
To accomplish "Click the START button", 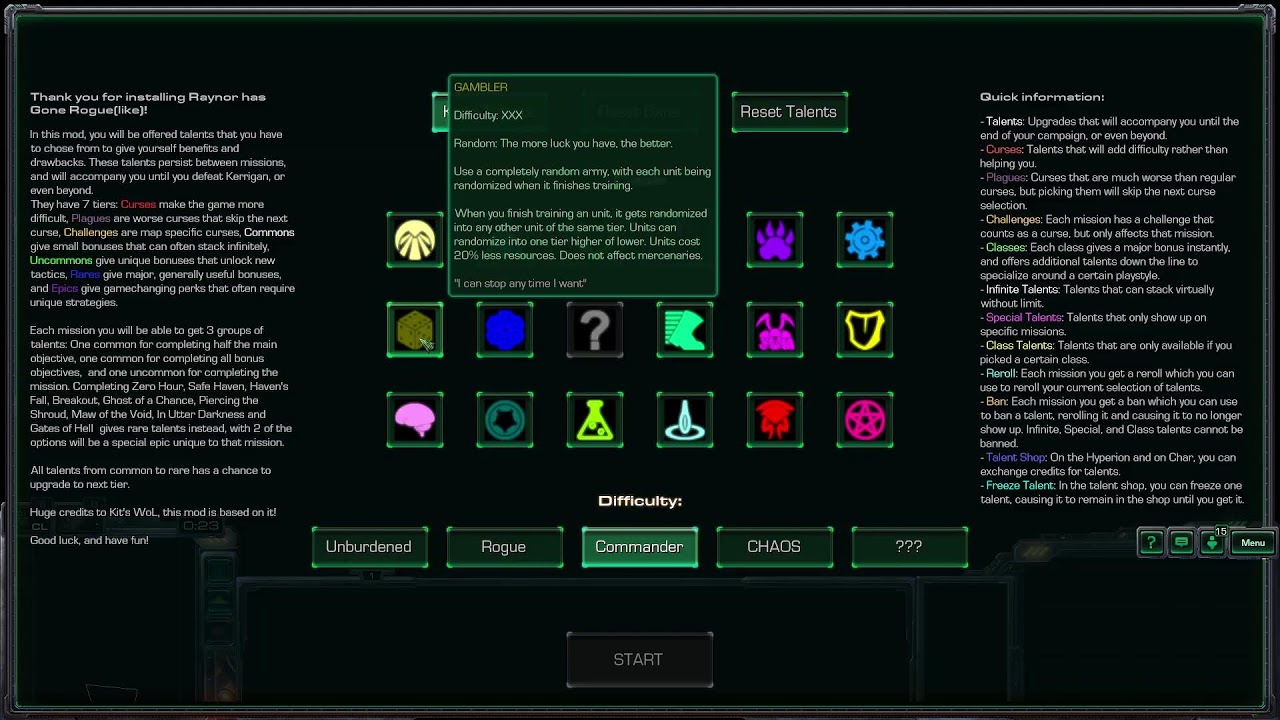I will [x=639, y=660].
